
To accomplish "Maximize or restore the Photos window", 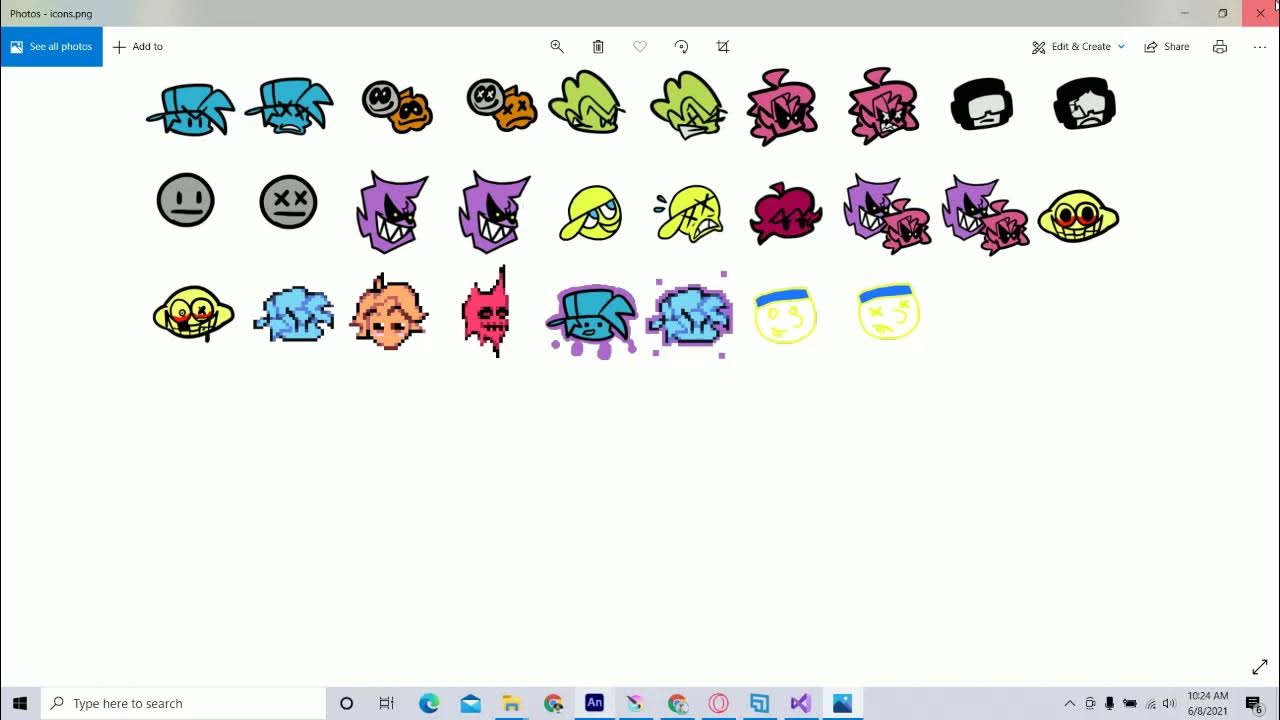I will 1222,13.
